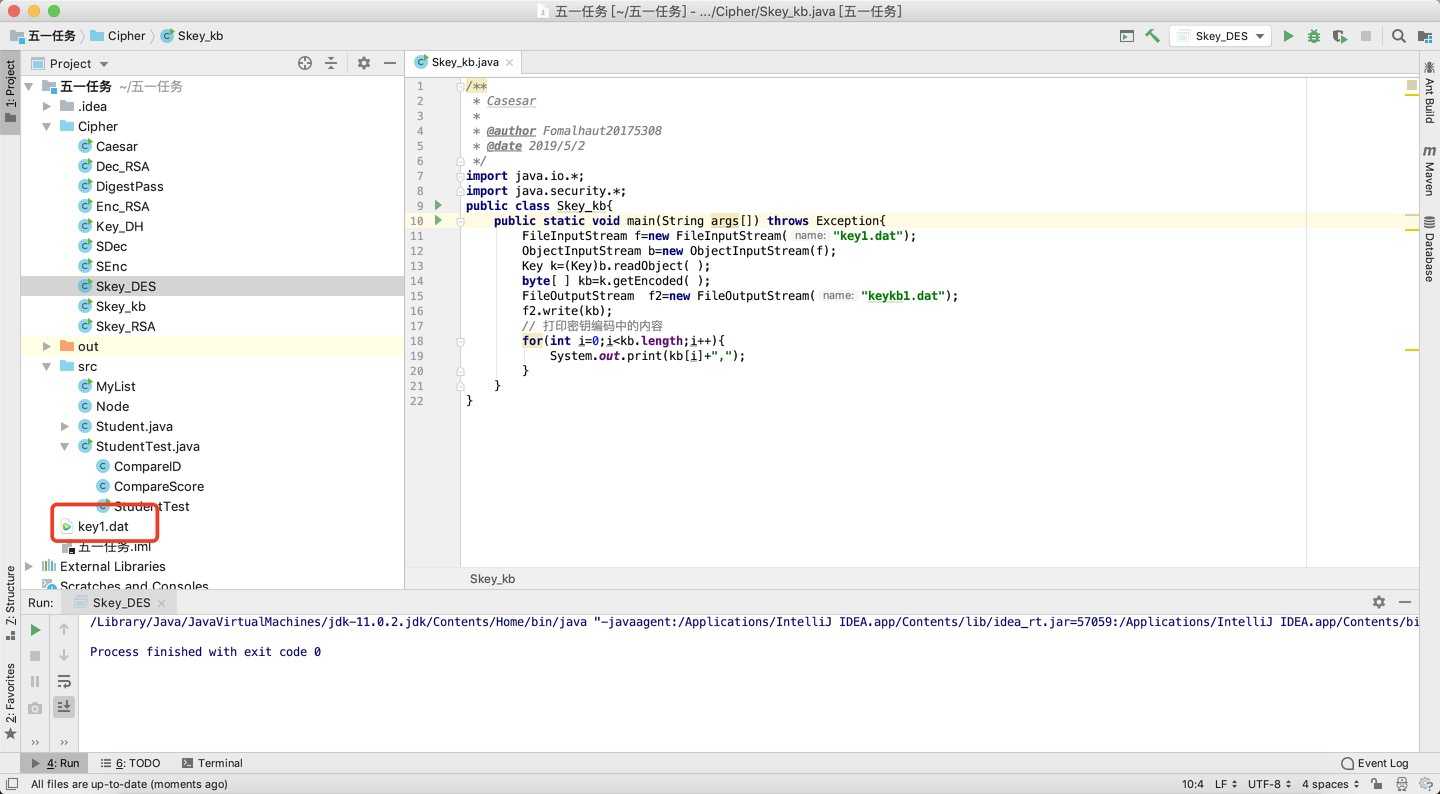This screenshot has width=1440, height=794.
Task: Collapse the Cipher folder
Action: (x=47, y=126)
